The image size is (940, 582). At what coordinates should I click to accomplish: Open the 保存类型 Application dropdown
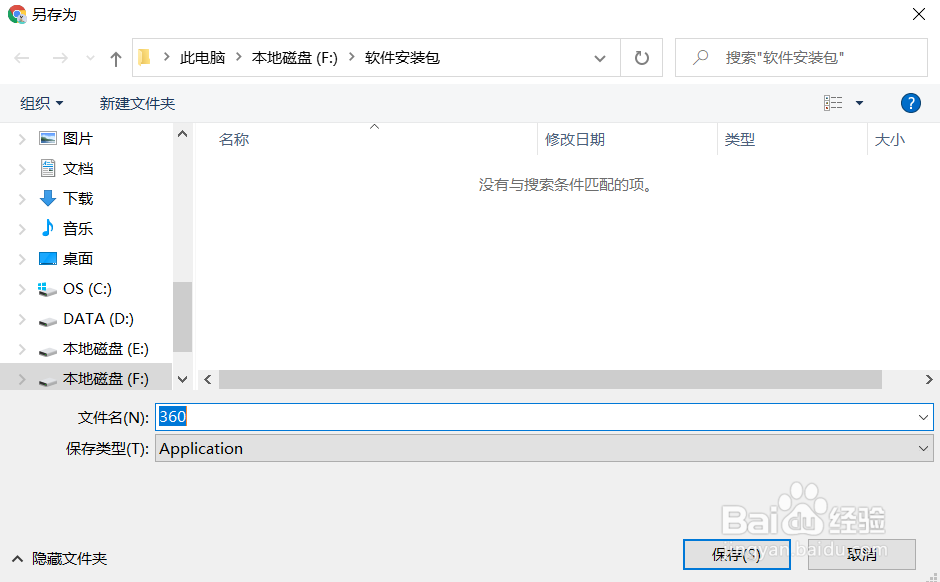pos(924,448)
